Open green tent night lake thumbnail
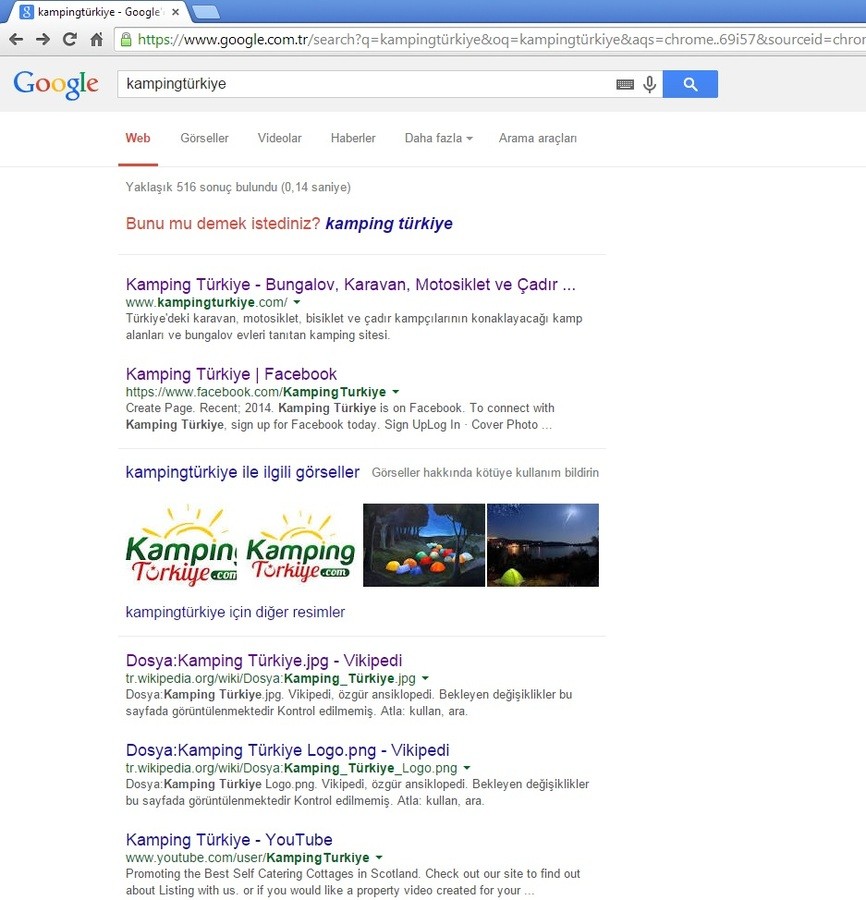This screenshot has width=866, height=900. tap(542, 545)
